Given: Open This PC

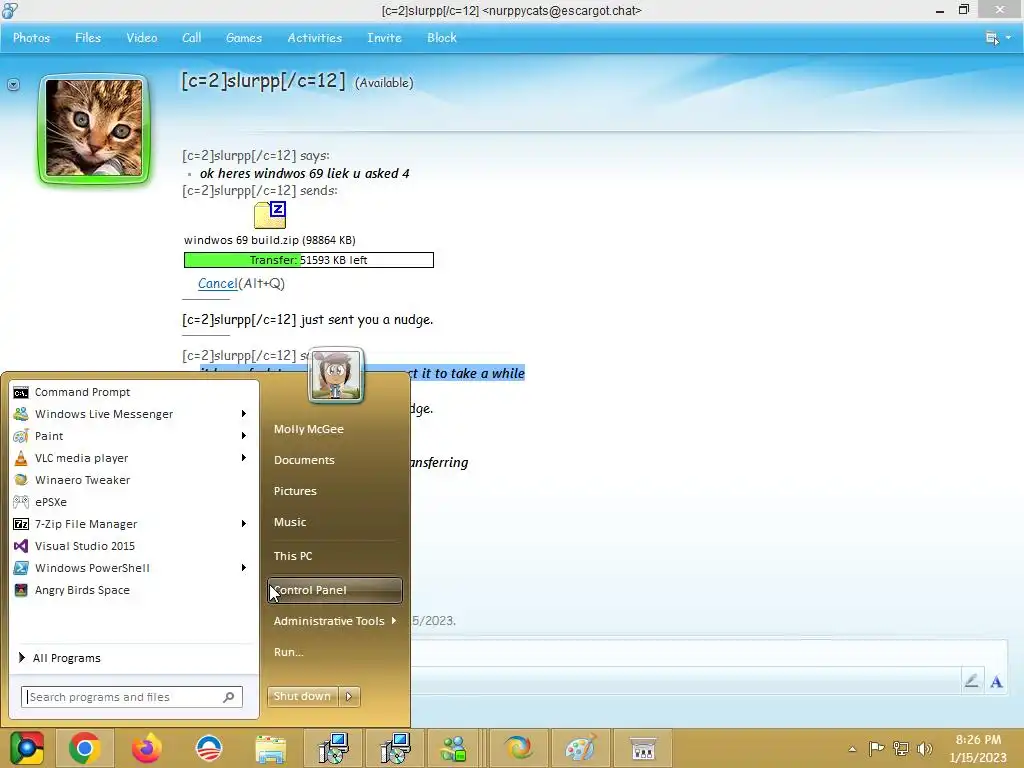Looking at the screenshot, I should coord(293,556).
